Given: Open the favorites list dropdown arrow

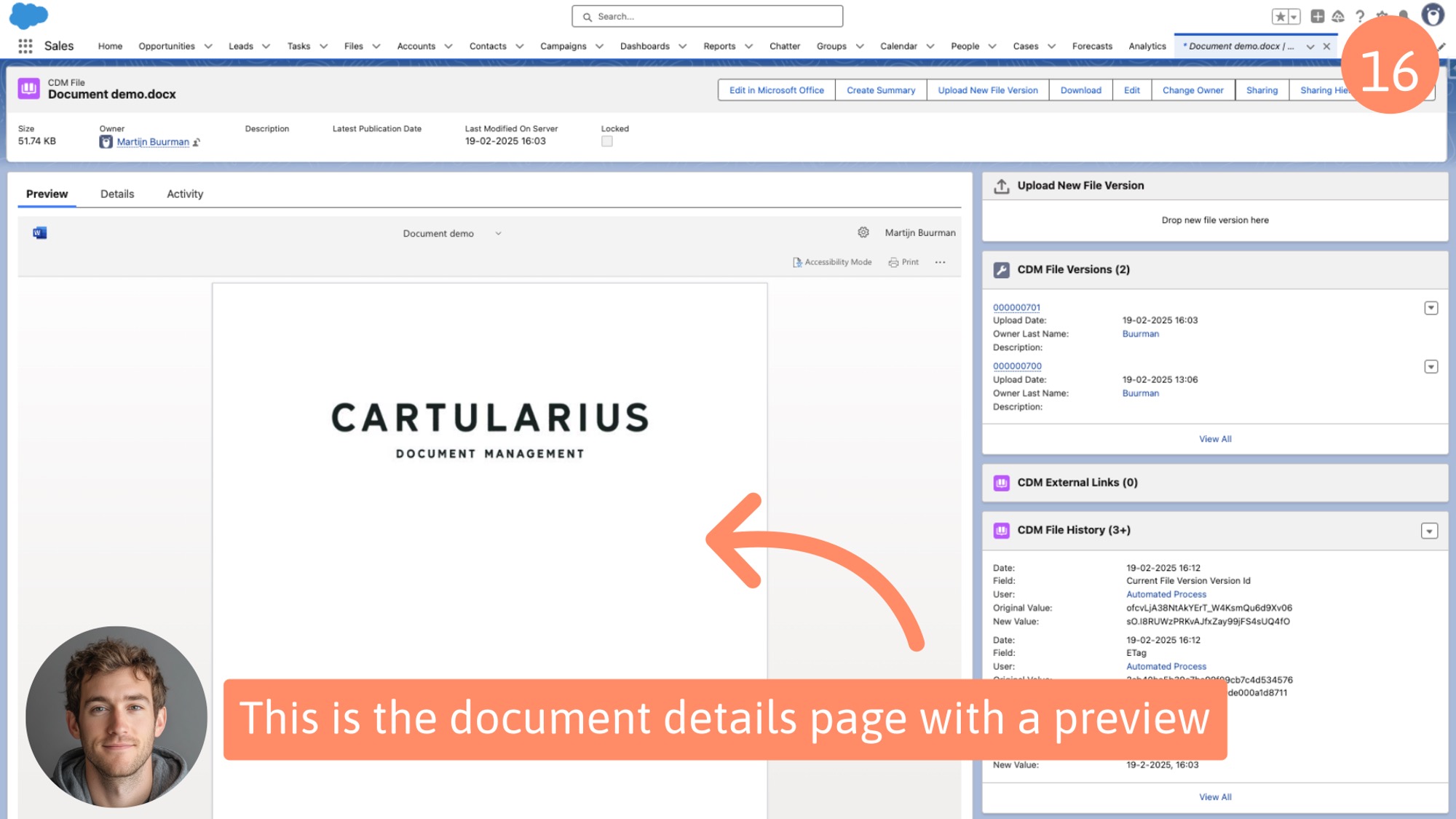Looking at the screenshot, I should (x=1294, y=16).
